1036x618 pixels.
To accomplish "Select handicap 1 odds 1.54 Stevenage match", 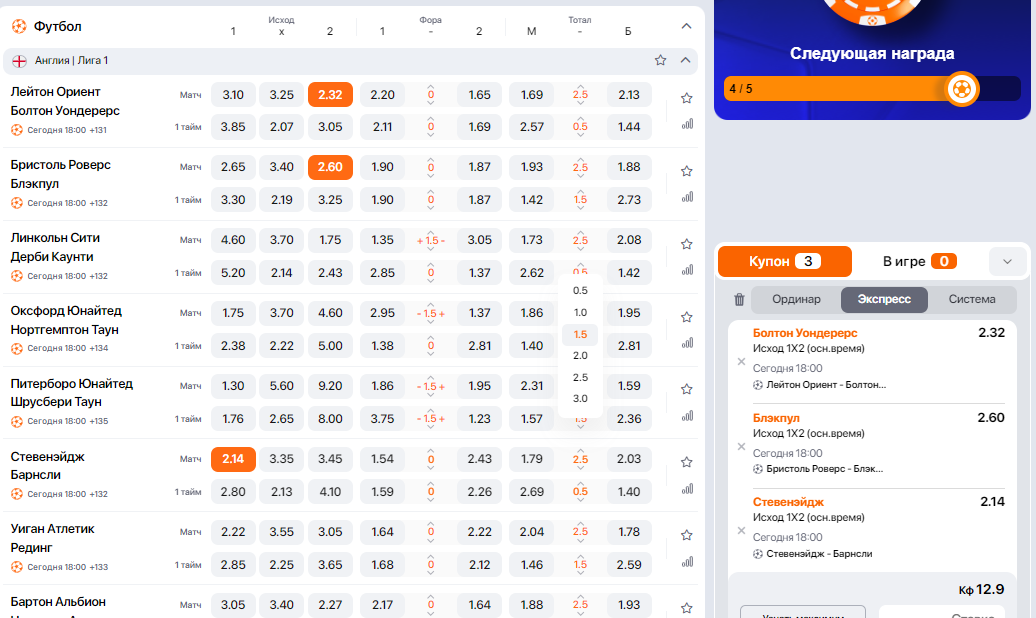I will point(383,459).
